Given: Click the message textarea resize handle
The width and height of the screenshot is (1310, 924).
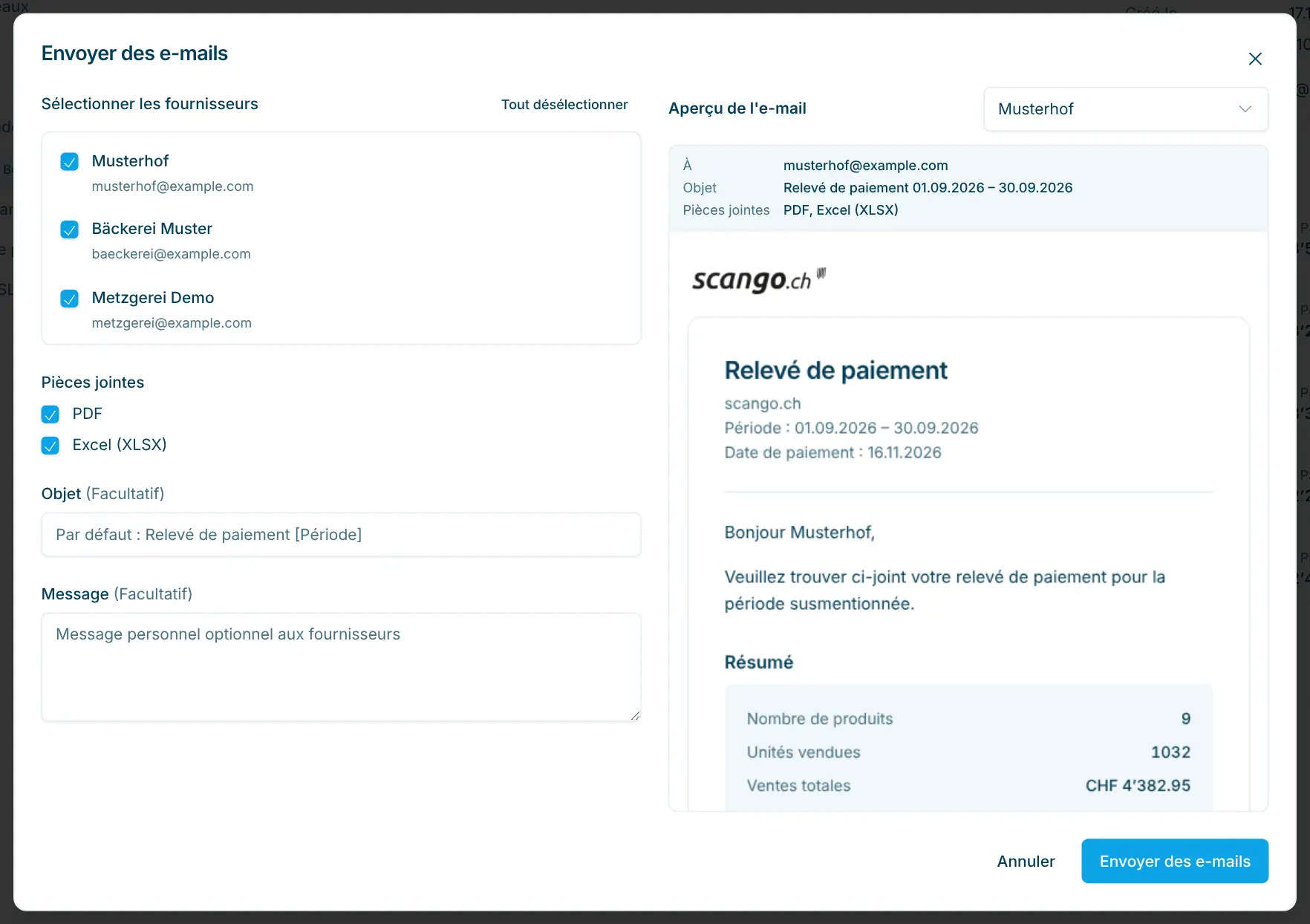Looking at the screenshot, I should [635, 715].
